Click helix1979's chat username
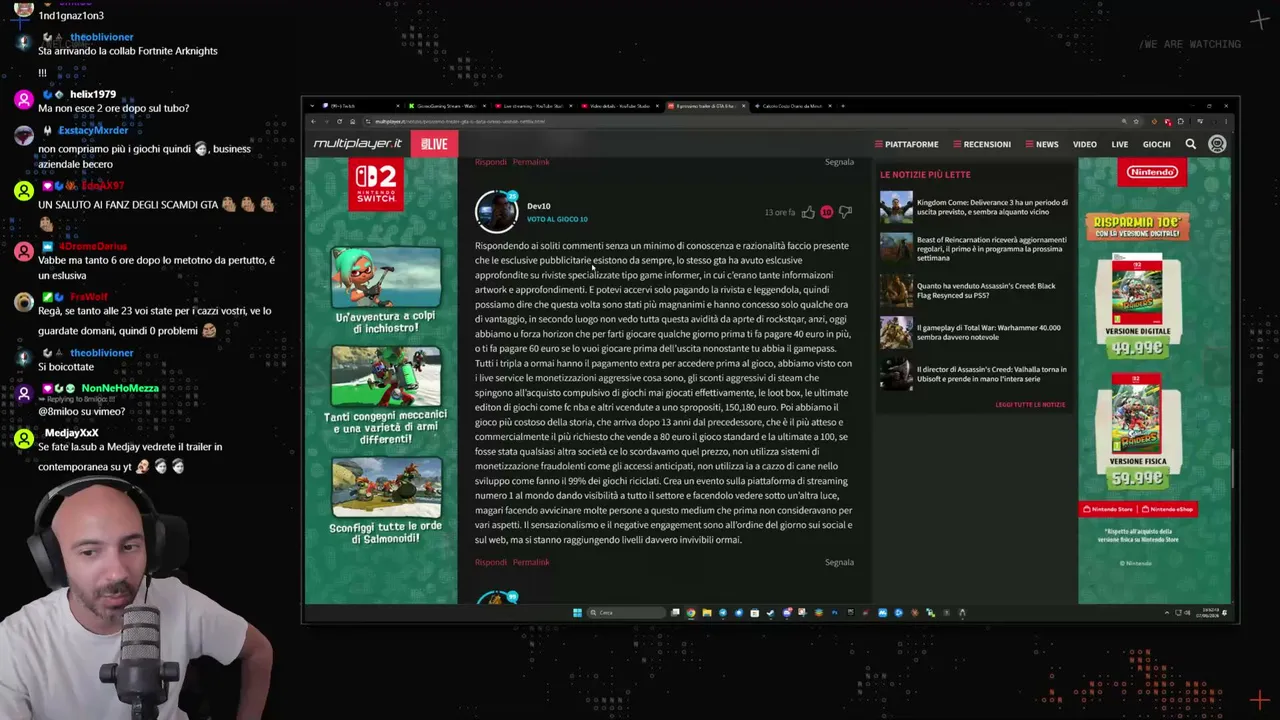This screenshot has height=720, width=1280. coord(93,94)
